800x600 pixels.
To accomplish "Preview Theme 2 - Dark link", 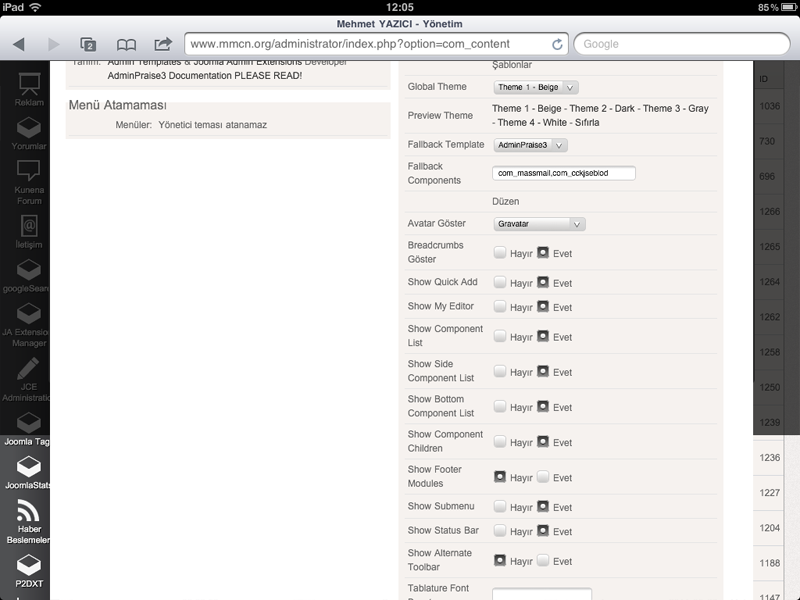I will [602, 109].
